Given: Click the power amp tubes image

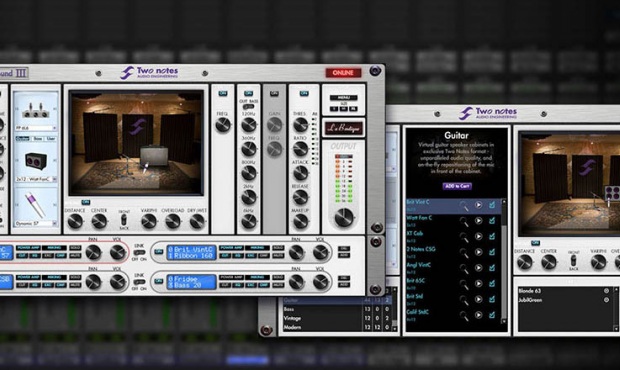Looking at the screenshot, I should (36, 109).
